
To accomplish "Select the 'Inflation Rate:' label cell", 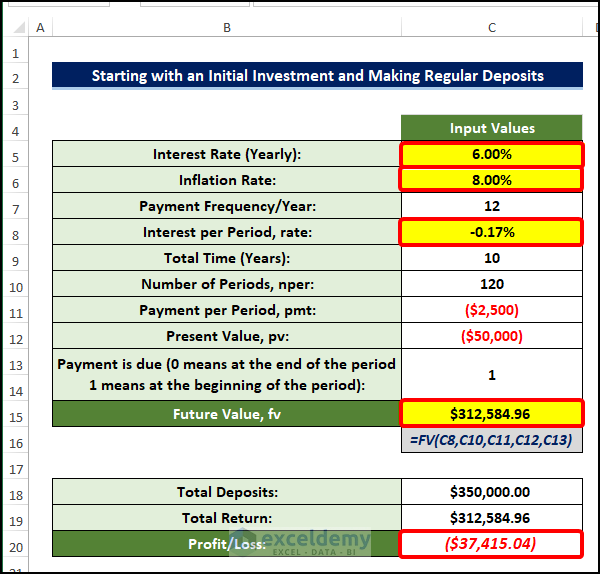I will [x=227, y=180].
